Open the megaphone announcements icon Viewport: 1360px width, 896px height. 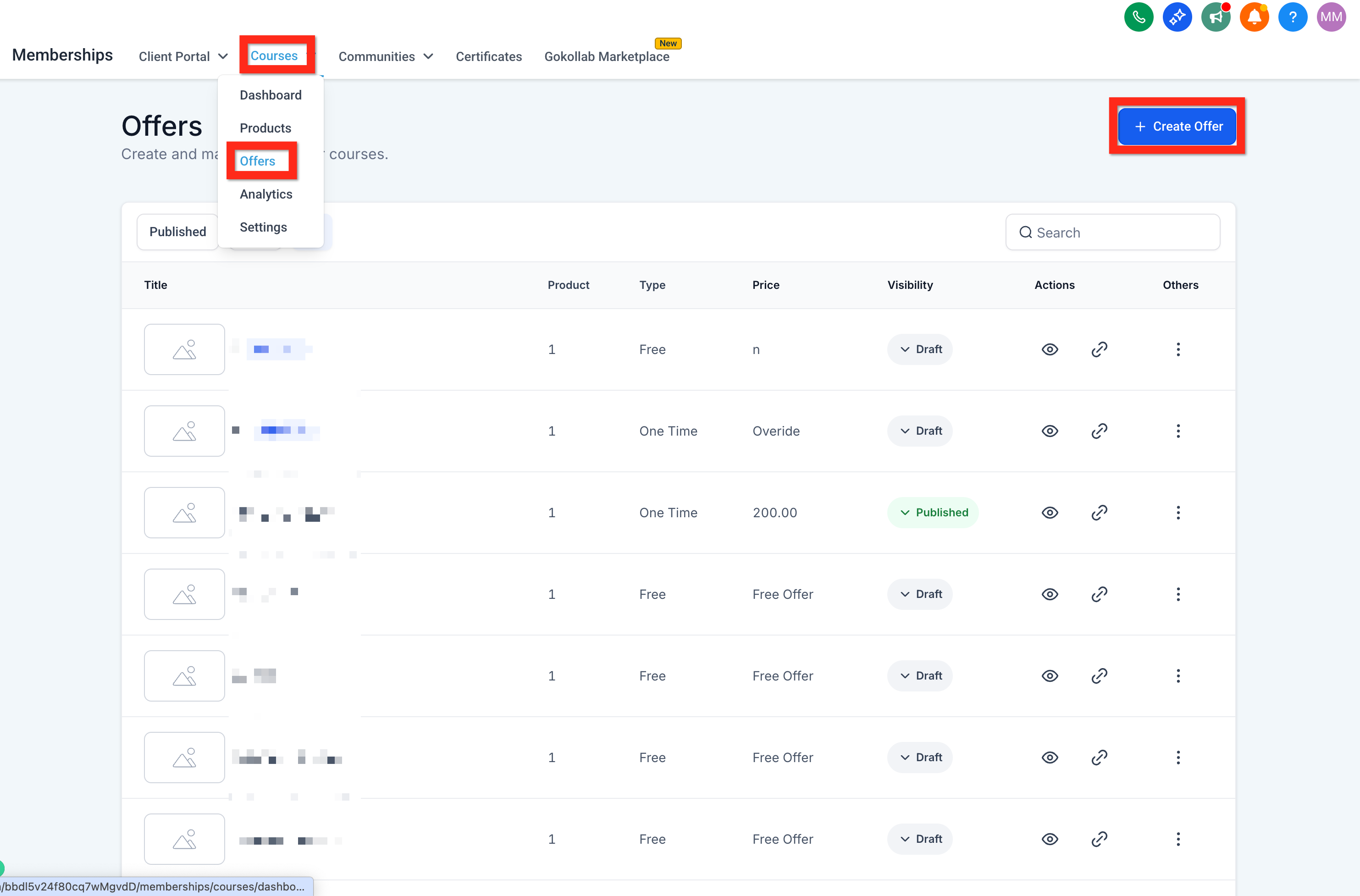pyautogui.click(x=1216, y=17)
